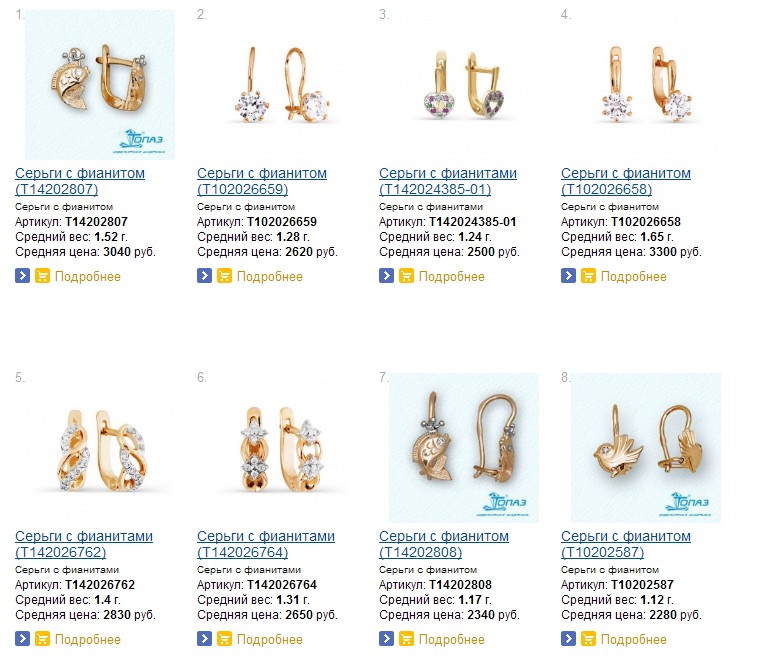The width and height of the screenshot is (772, 669).
Task: Click Подробнее under item T14202808
Action: [451, 639]
